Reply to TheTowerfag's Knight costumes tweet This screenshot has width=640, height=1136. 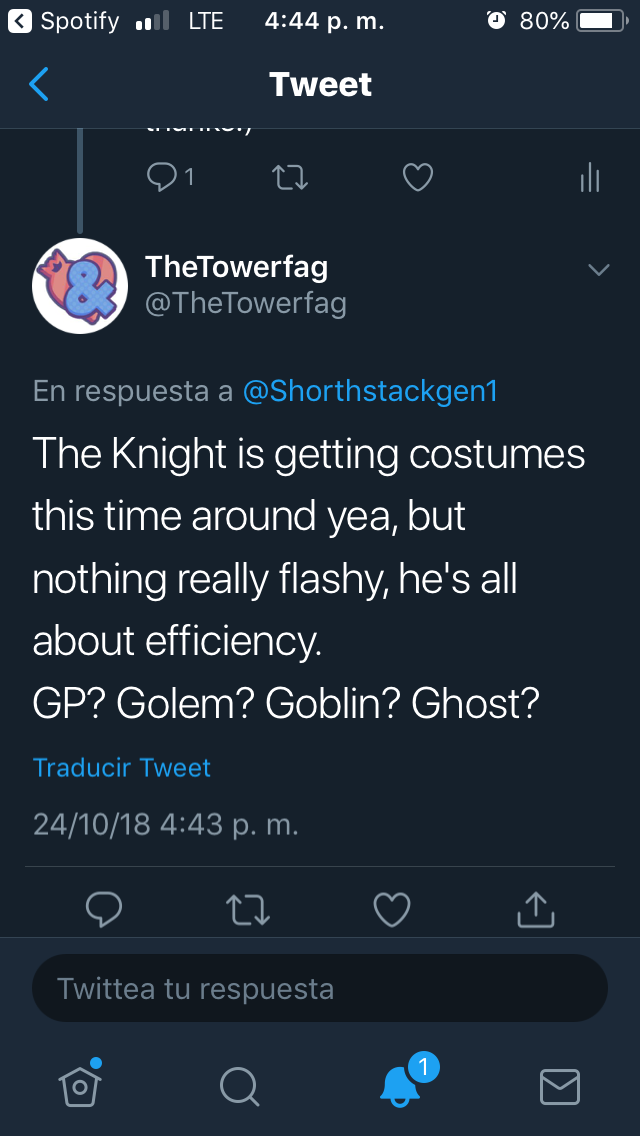(105, 908)
